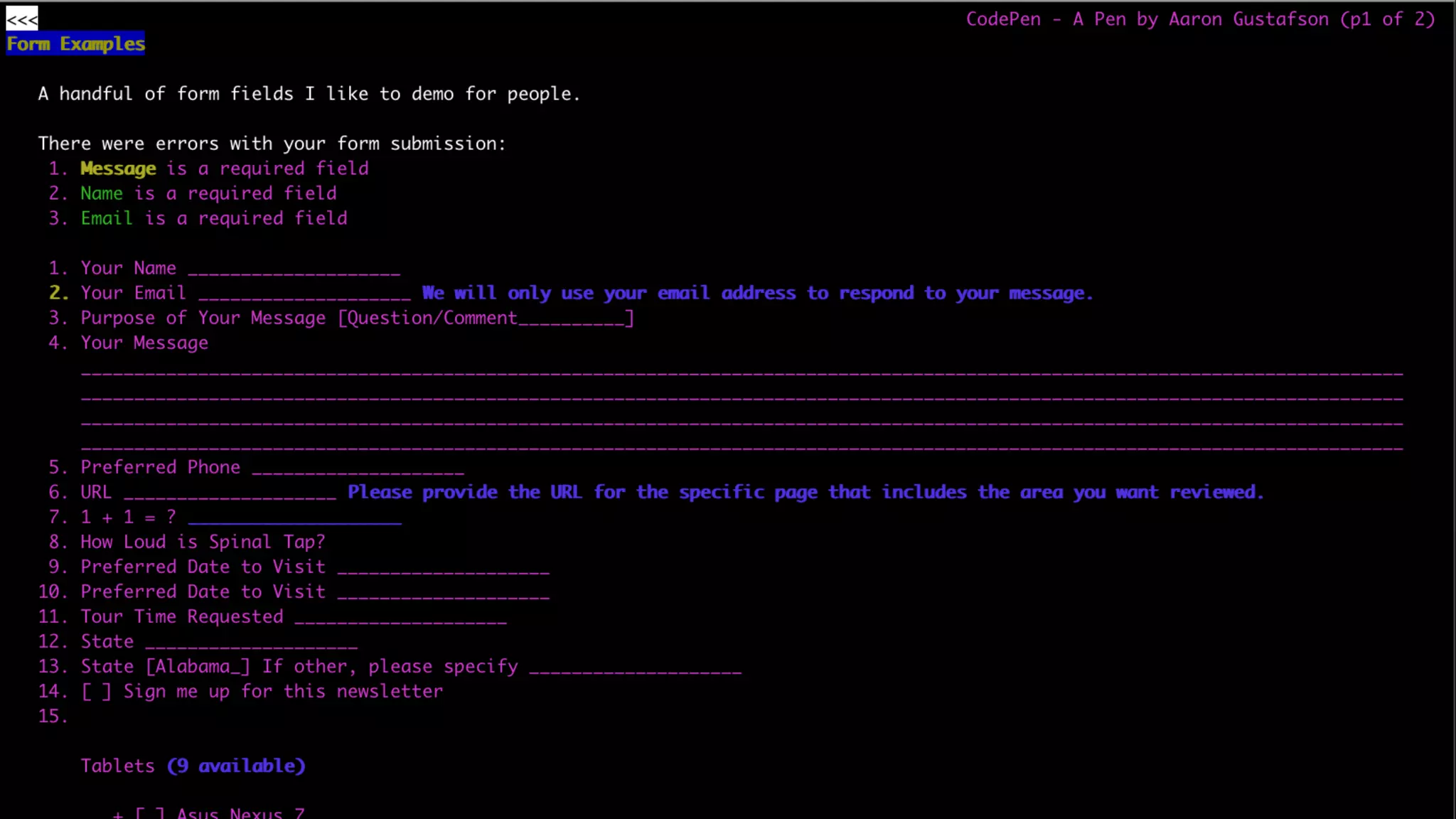Click the first Preferred Date to Visit field
Screen dimensions: 1456x819
[x=443, y=567]
